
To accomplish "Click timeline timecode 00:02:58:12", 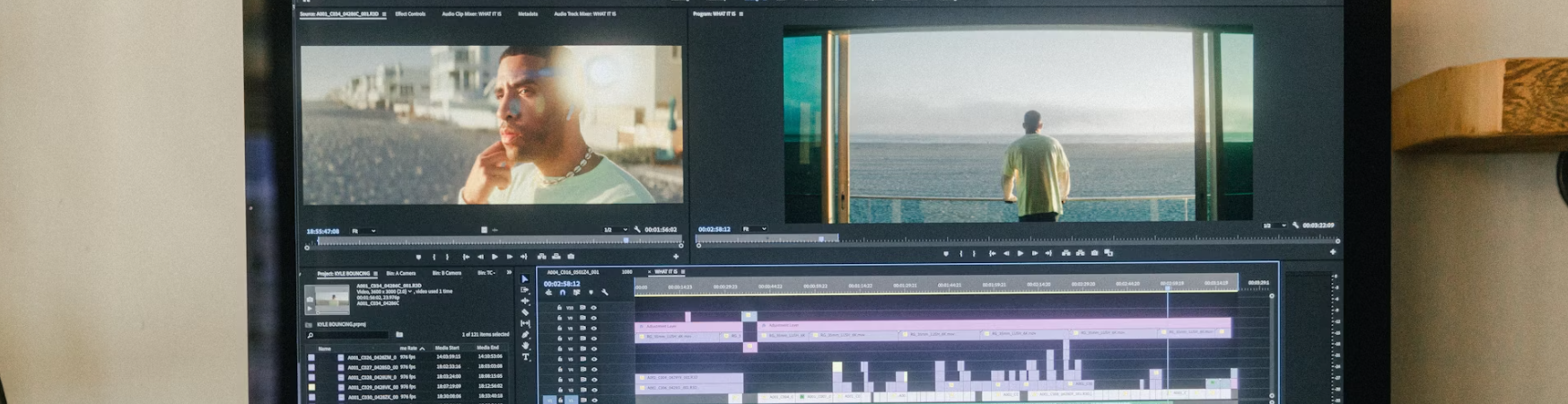I will coord(562,284).
